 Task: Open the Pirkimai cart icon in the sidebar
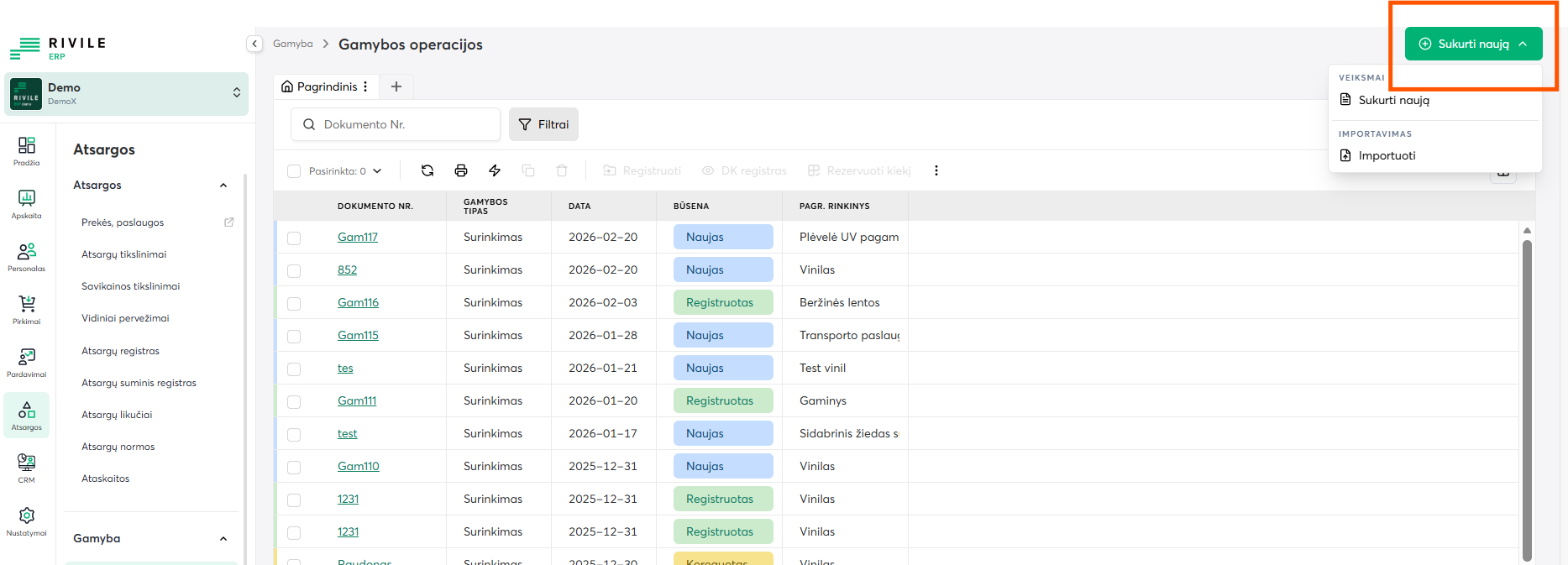pos(27,310)
